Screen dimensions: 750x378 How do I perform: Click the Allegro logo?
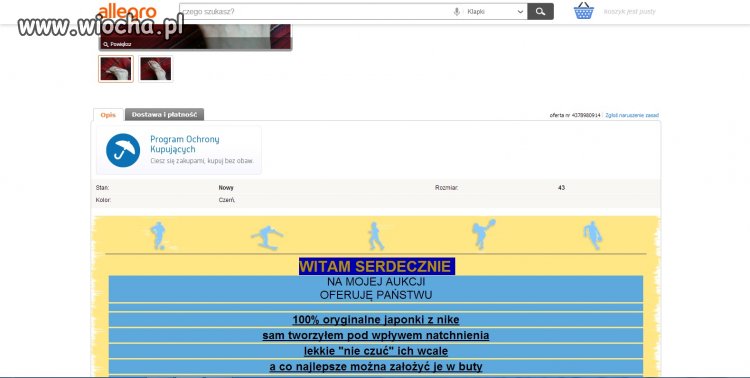[x=127, y=11]
